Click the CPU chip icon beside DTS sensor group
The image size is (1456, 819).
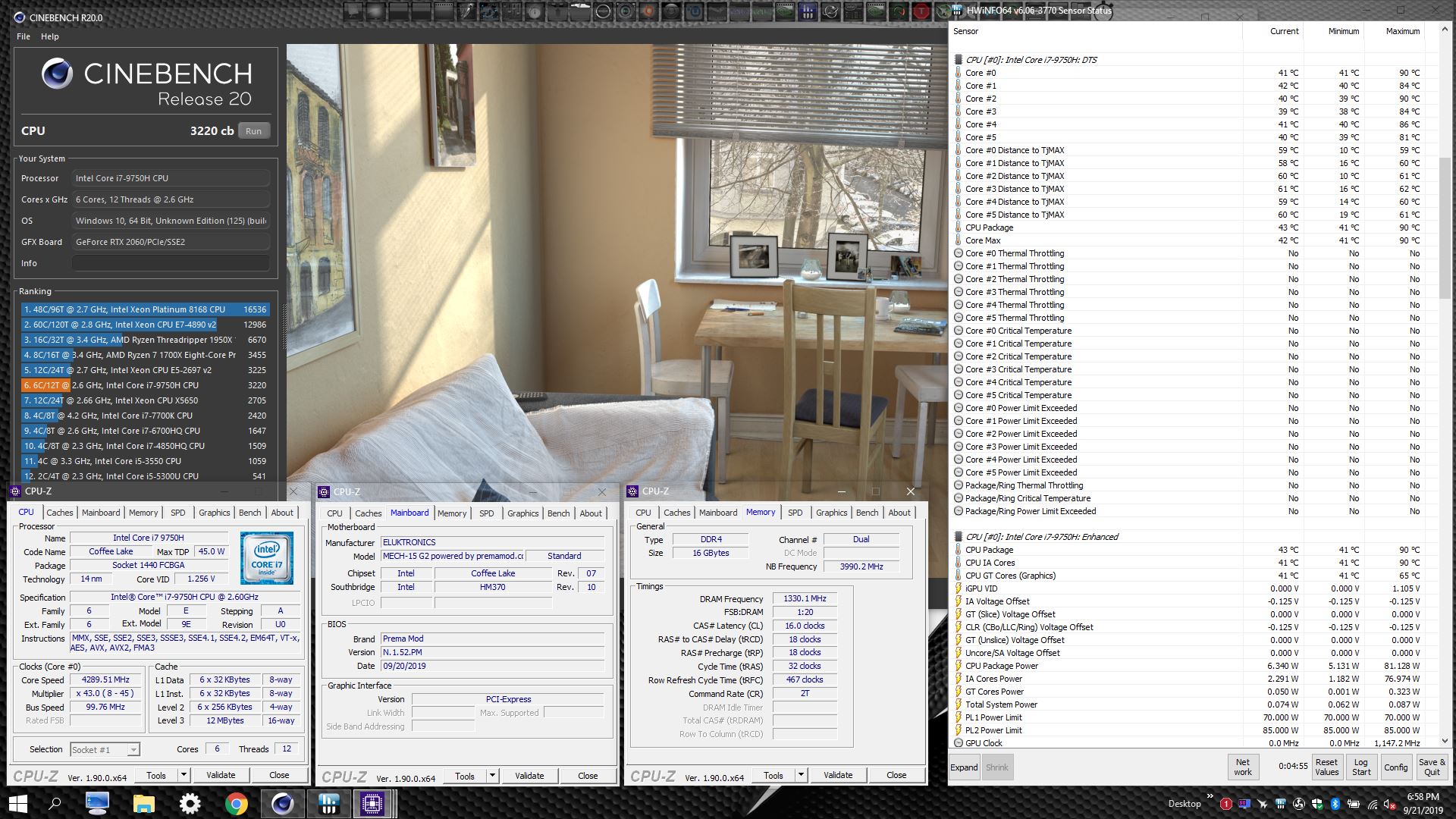(959, 59)
